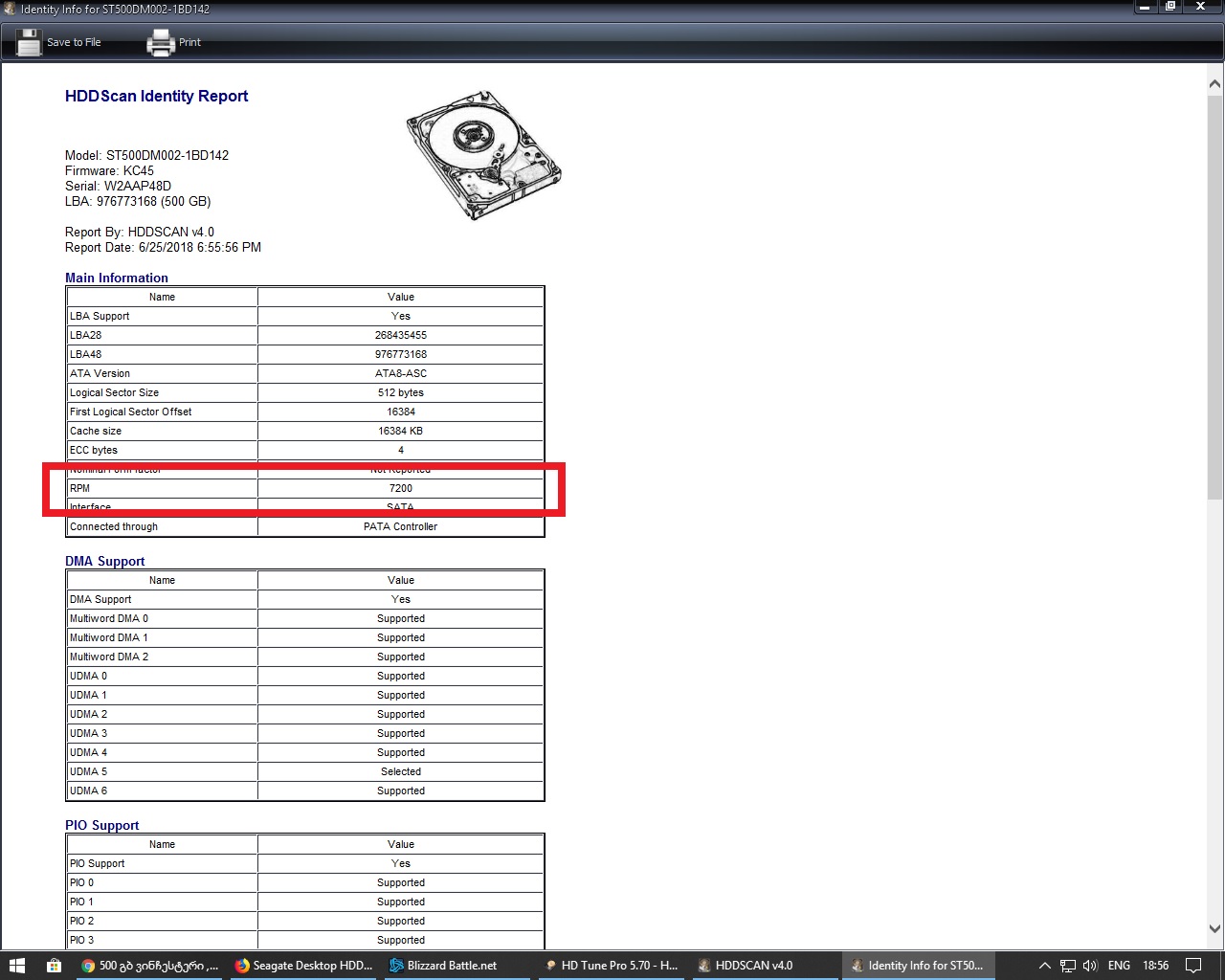Viewport: 1225px width, 980px height.
Task: Click the Connected through row name
Action: coord(114,526)
